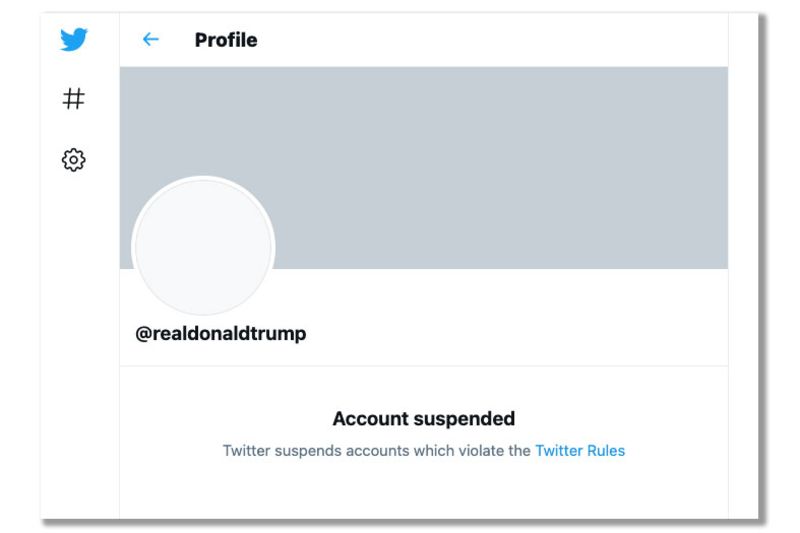Click the blank profile avatar circle
The width and height of the screenshot is (800, 533).
[203, 247]
